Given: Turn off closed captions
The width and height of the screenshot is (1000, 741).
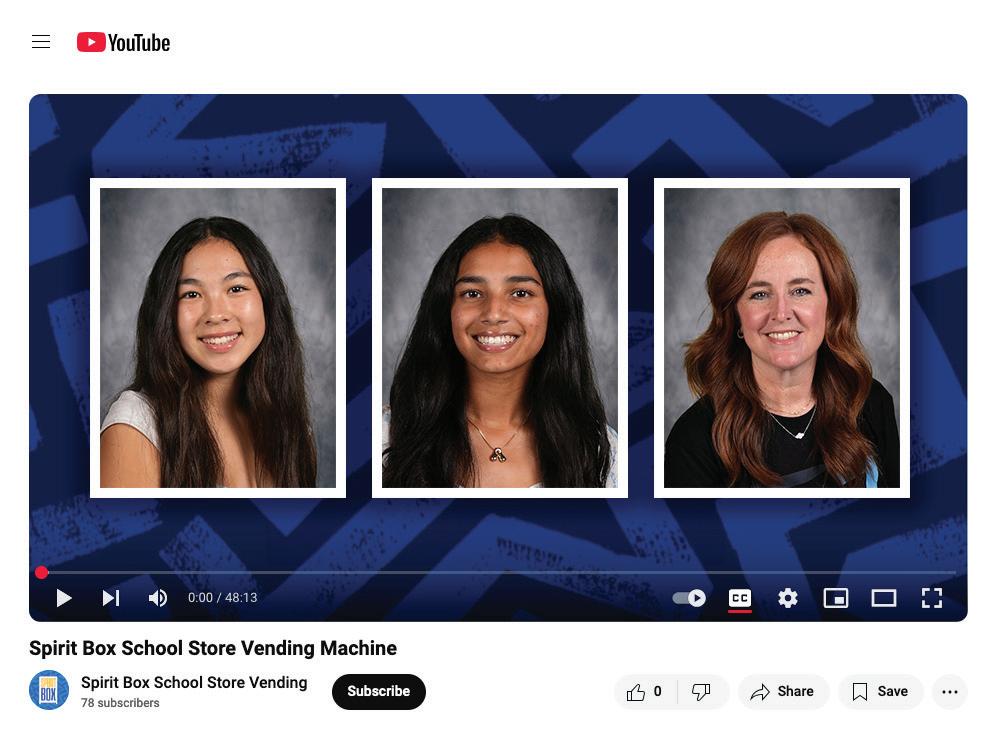Looking at the screenshot, I should pos(740,598).
